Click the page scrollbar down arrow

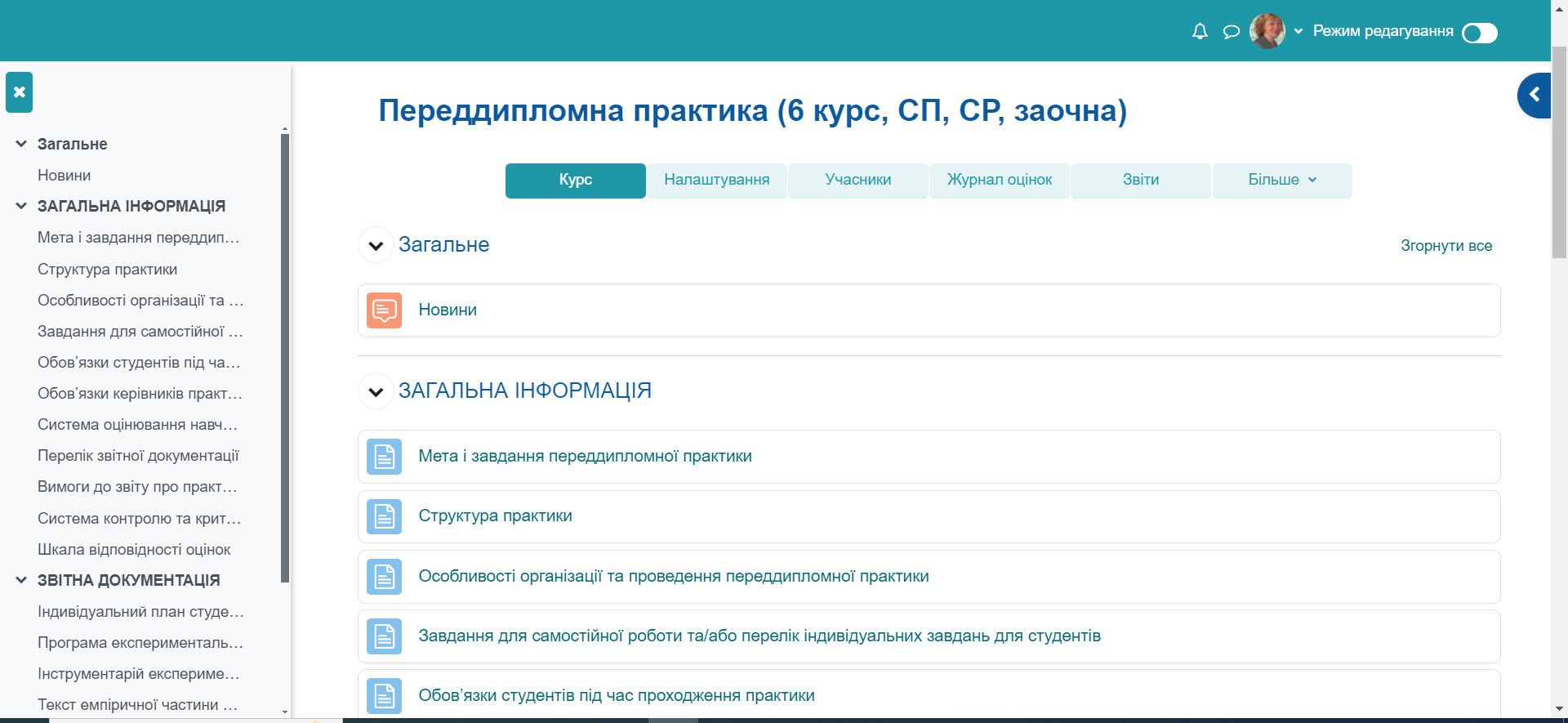(1559, 709)
